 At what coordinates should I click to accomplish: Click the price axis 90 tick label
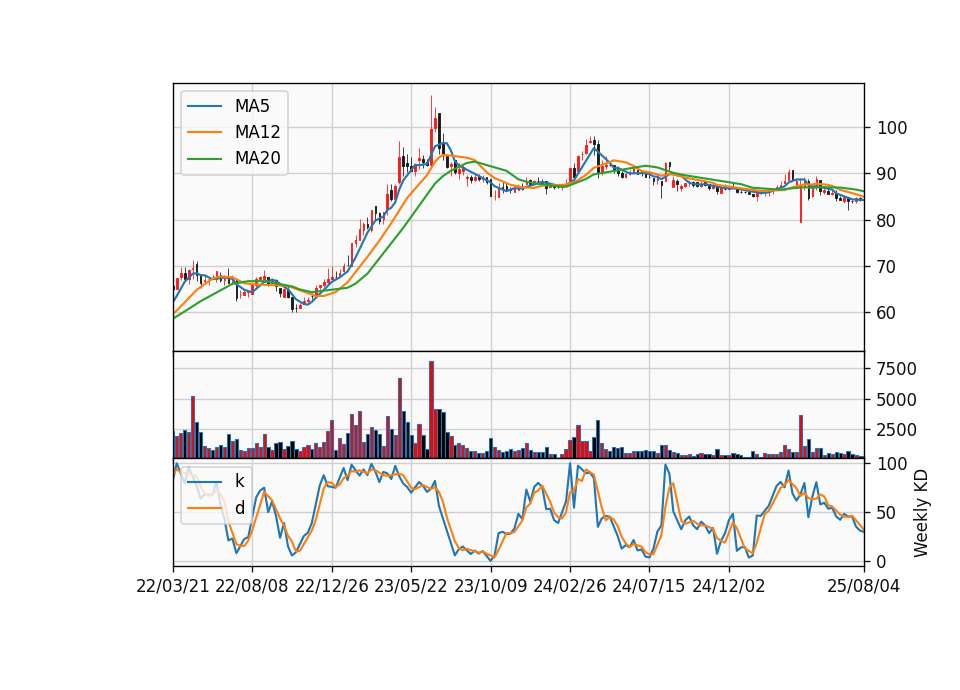(887, 174)
